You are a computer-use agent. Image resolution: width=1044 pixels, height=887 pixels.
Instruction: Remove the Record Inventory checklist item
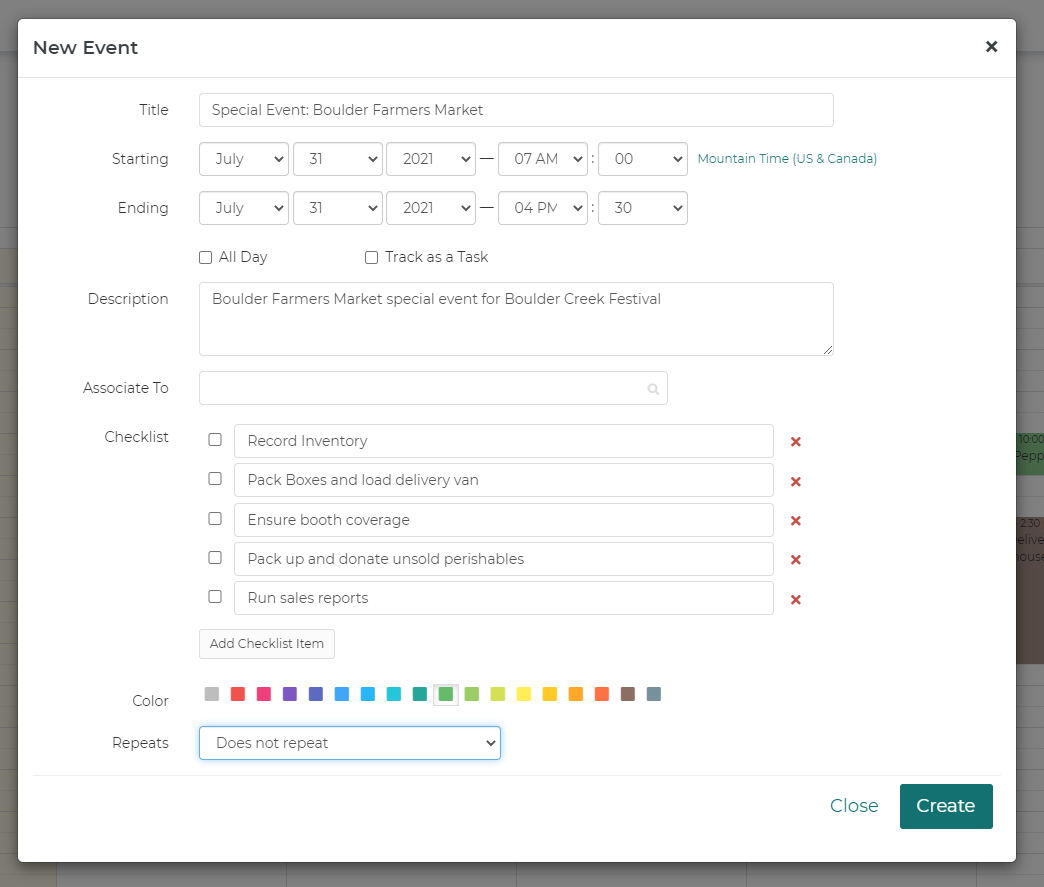click(796, 442)
